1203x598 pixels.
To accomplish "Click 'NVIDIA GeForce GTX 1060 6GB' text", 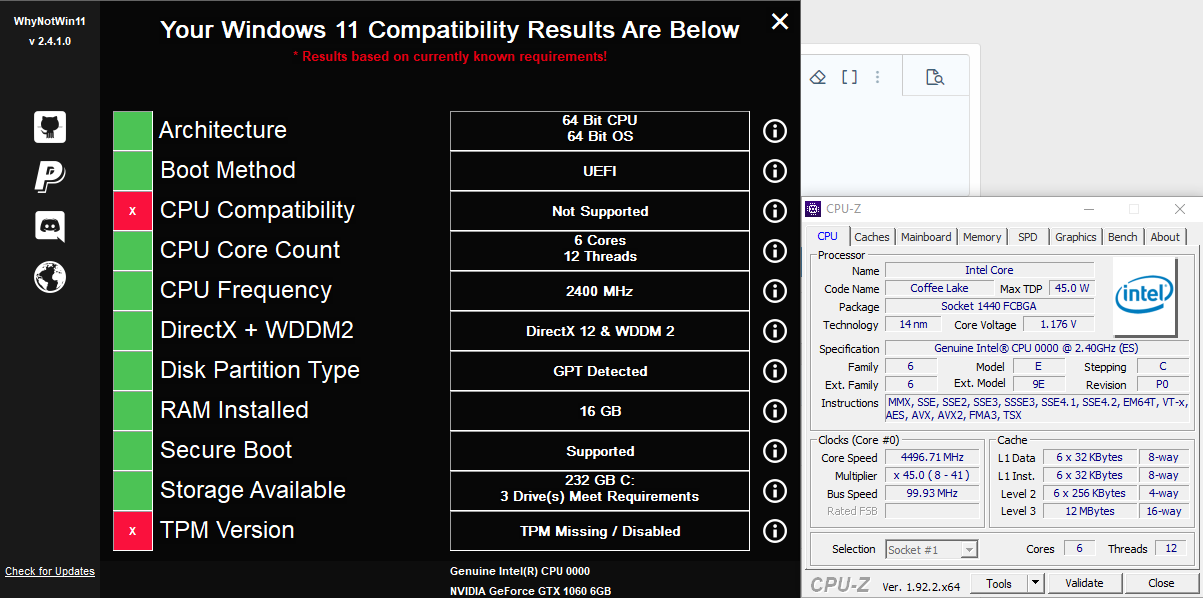I will tap(531, 590).
